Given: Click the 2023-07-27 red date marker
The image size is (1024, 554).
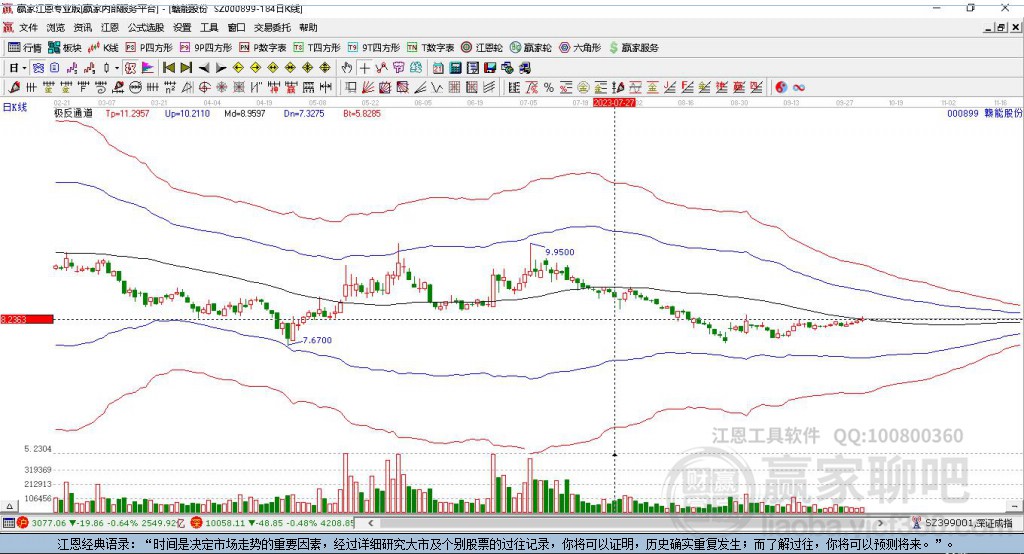Looking at the screenshot, I should pyautogui.click(x=614, y=103).
